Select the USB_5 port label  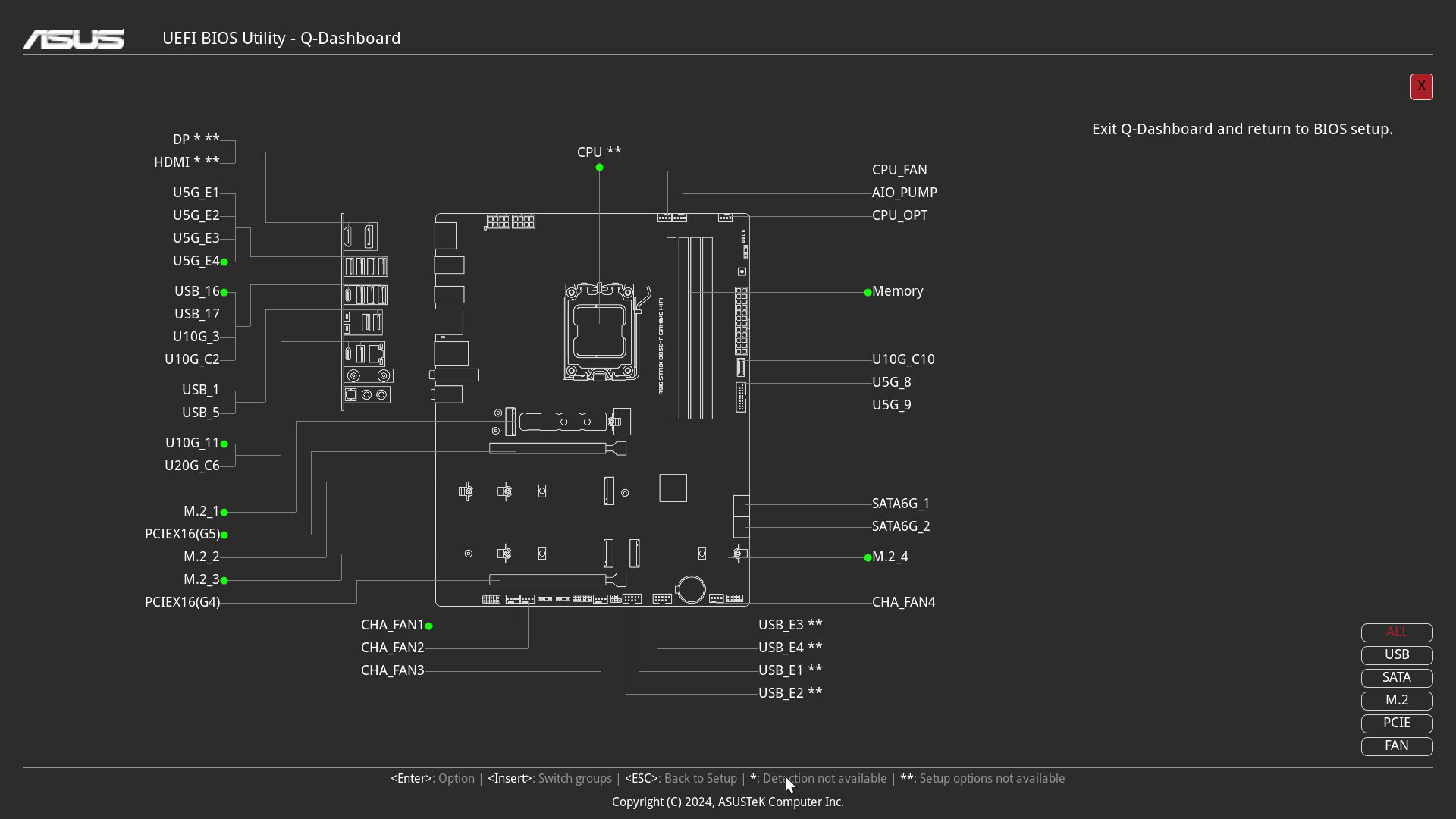201,413
